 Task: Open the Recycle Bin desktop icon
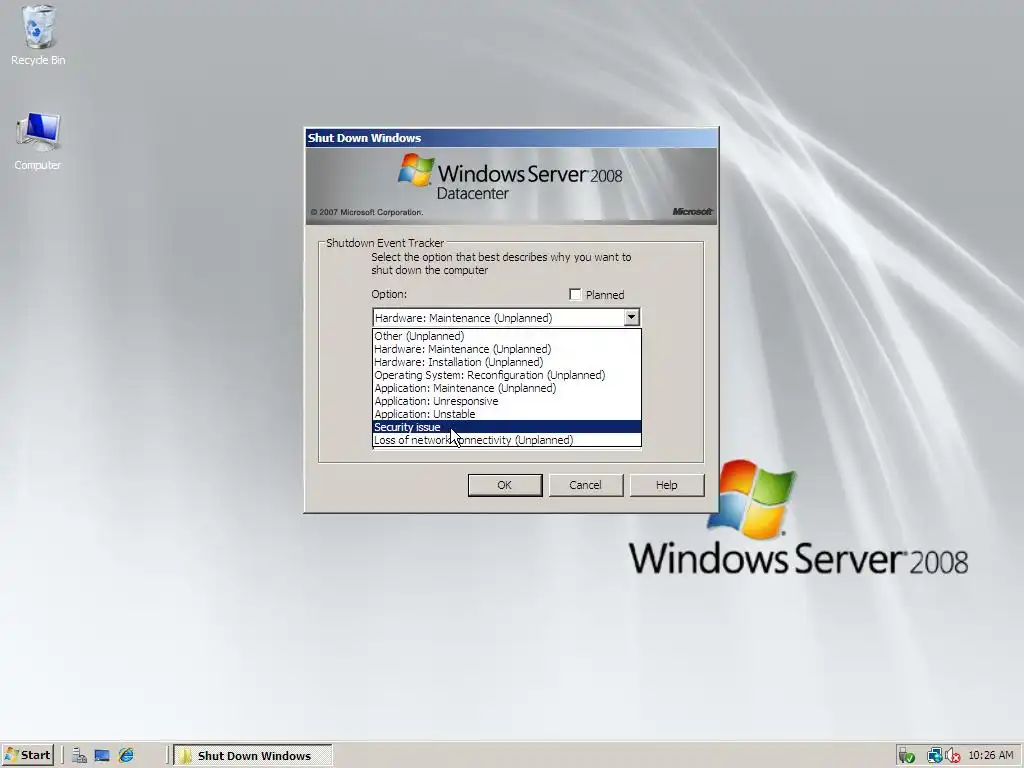[x=39, y=35]
